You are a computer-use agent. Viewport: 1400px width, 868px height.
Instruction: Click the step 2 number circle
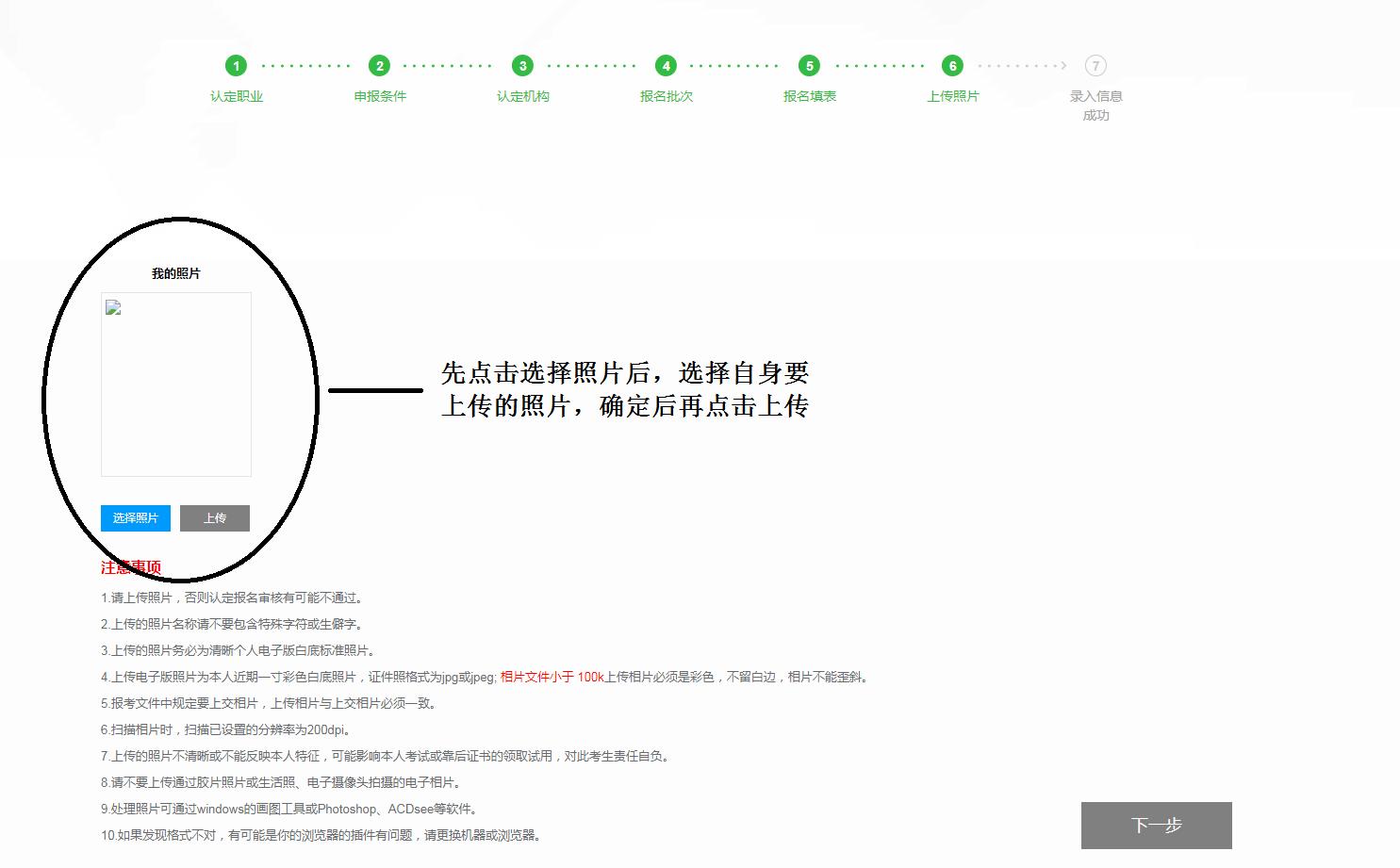(379, 66)
